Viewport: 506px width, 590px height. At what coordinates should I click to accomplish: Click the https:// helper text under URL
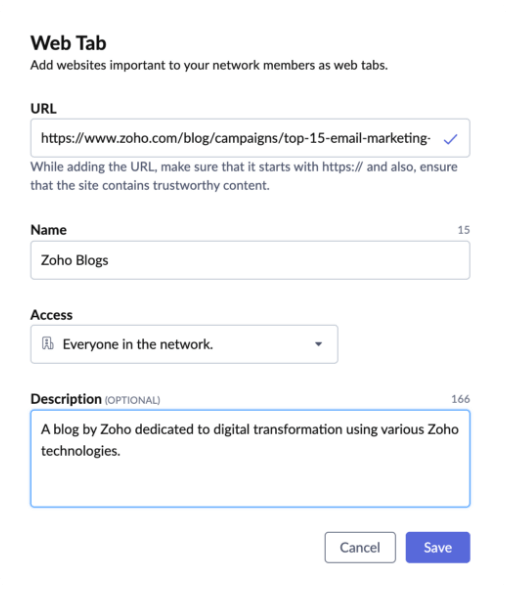pos(244,176)
